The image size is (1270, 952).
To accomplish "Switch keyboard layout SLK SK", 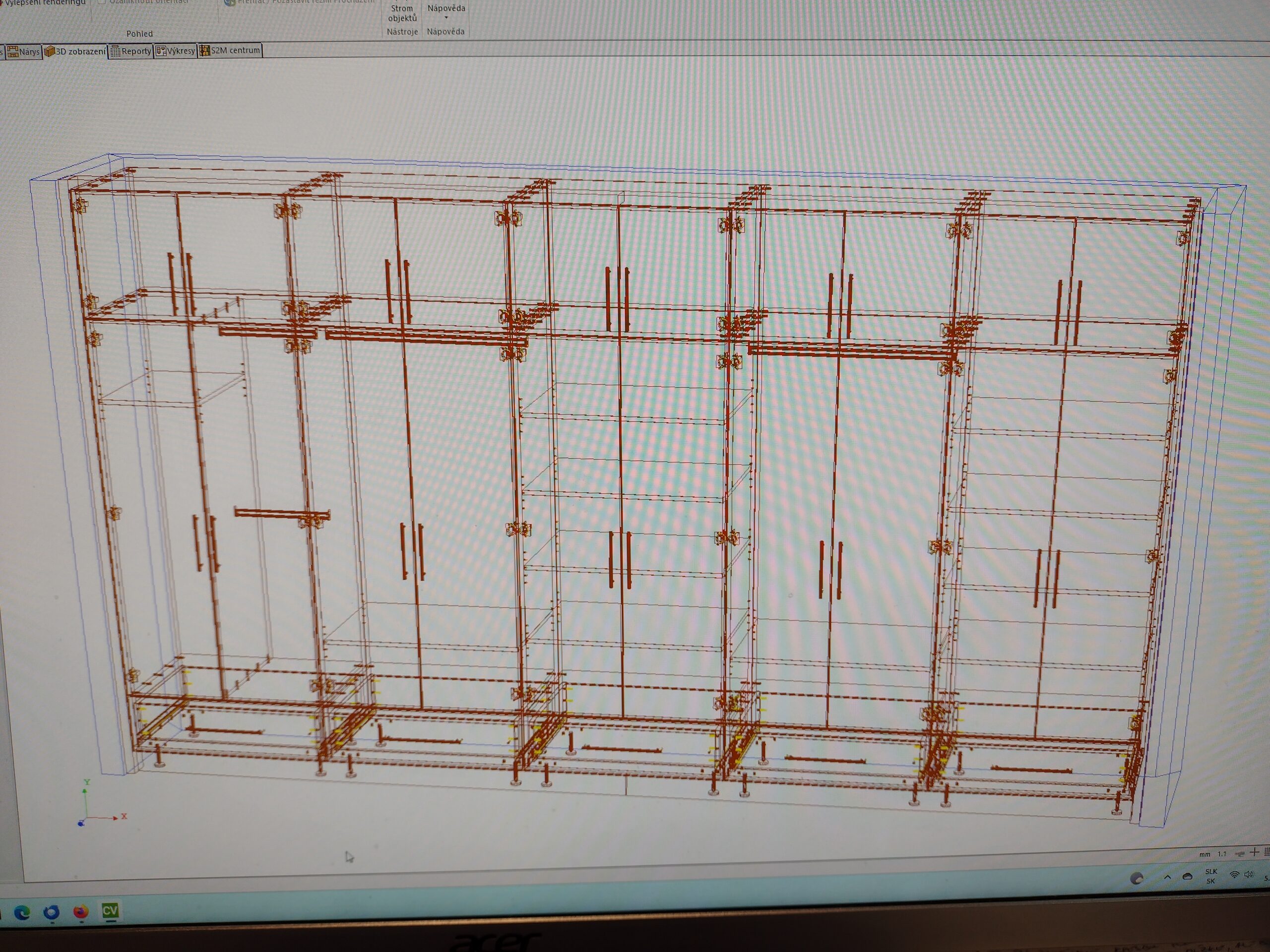I will click(1211, 876).
